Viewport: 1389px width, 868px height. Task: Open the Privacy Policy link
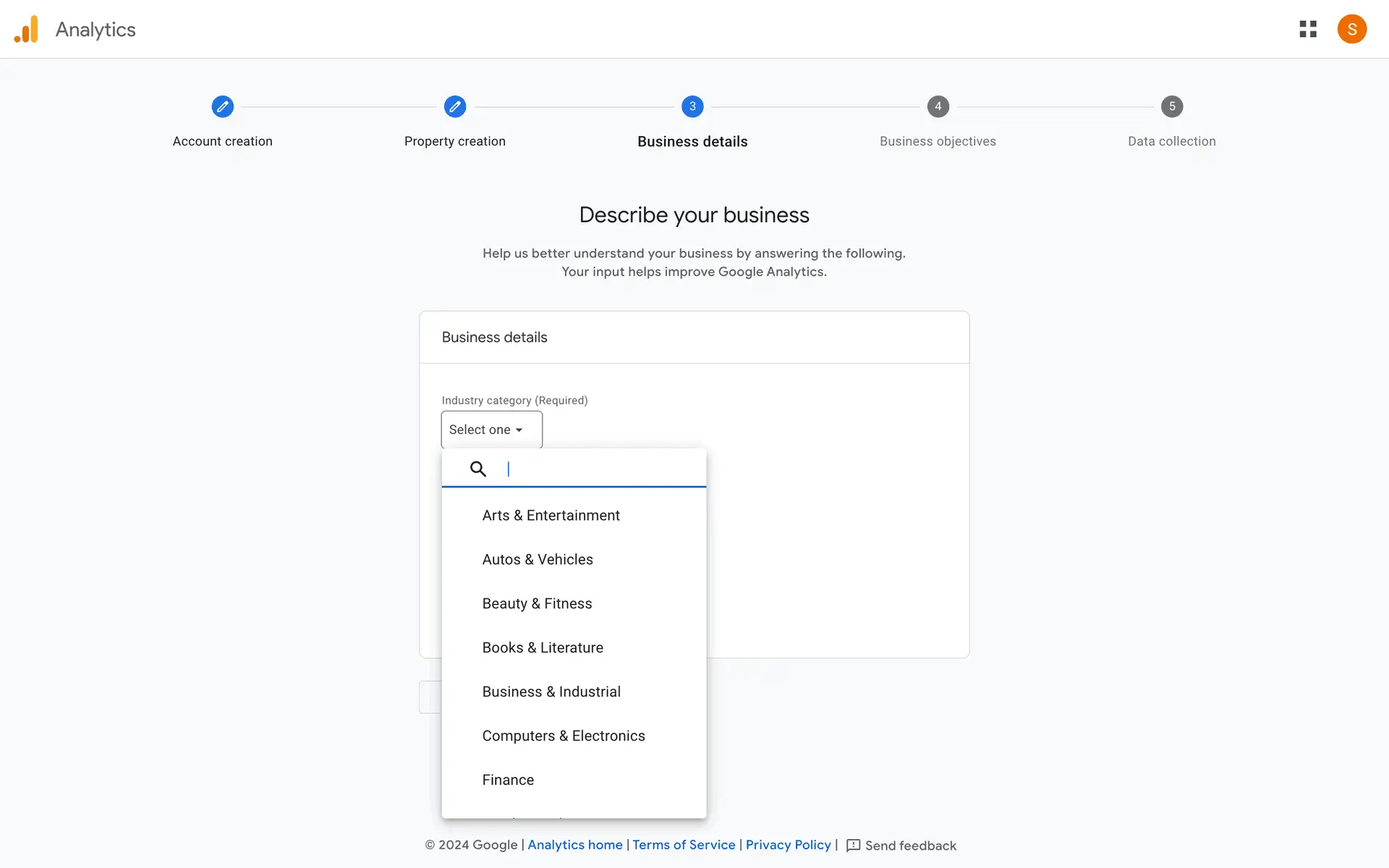pyautogui.click(x=788, y=845)
